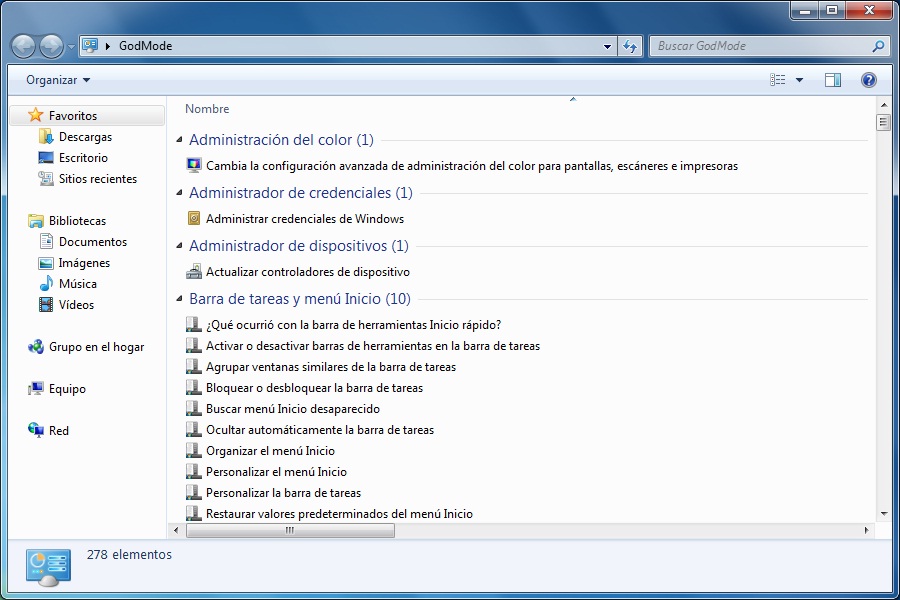Image resolution: width=900 pixels, height=600 pixels.
Task: Click icon beside Restaurar valores predeterminados
Action: (x=194, y=513)
